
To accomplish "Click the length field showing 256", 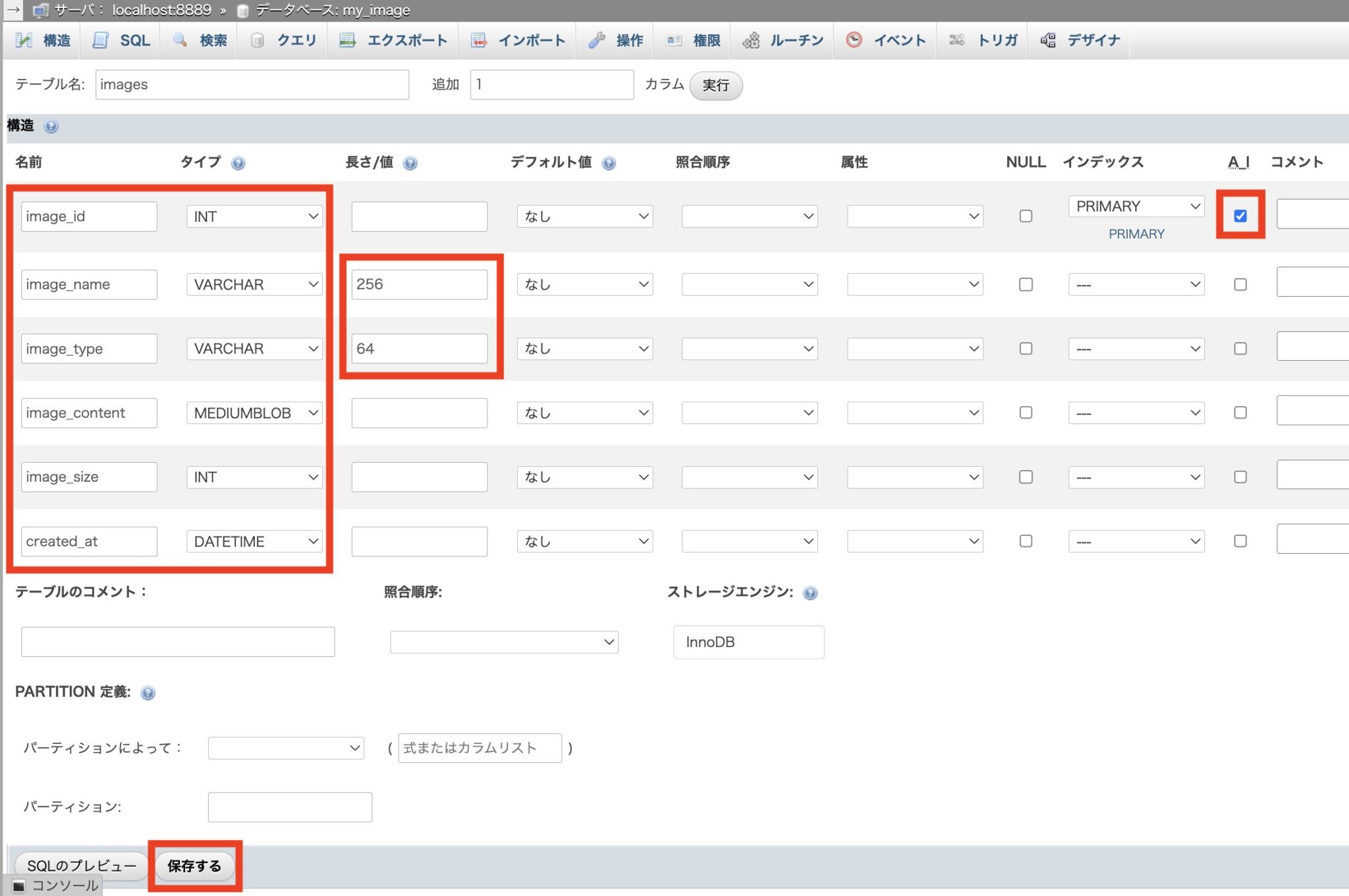I will [x=419, y=284].
